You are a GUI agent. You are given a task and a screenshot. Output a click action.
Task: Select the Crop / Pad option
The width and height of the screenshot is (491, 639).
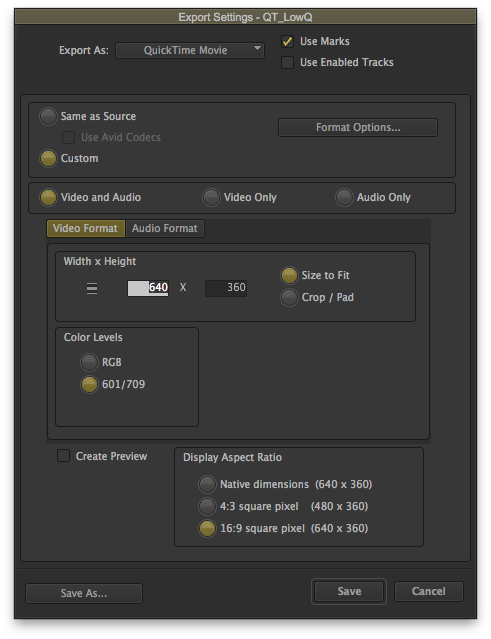point(289,297)
